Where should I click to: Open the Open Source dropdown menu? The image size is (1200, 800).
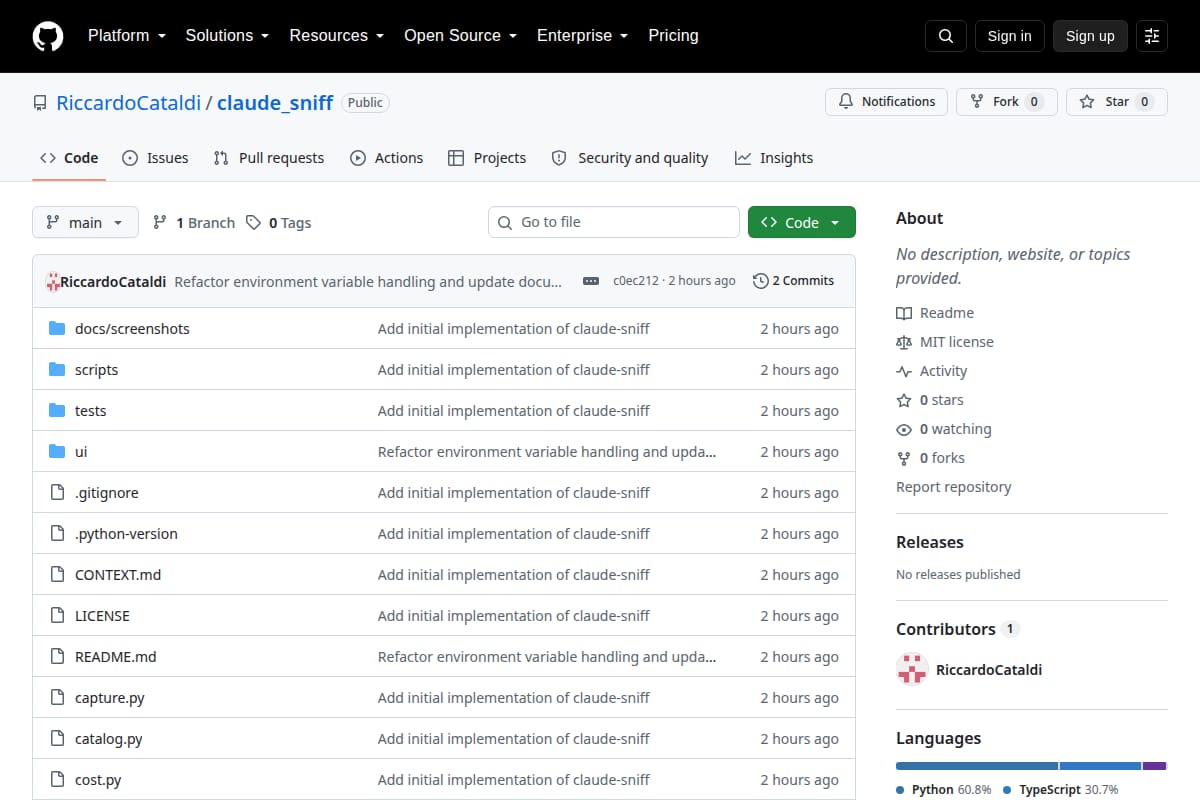pos(460,36)
